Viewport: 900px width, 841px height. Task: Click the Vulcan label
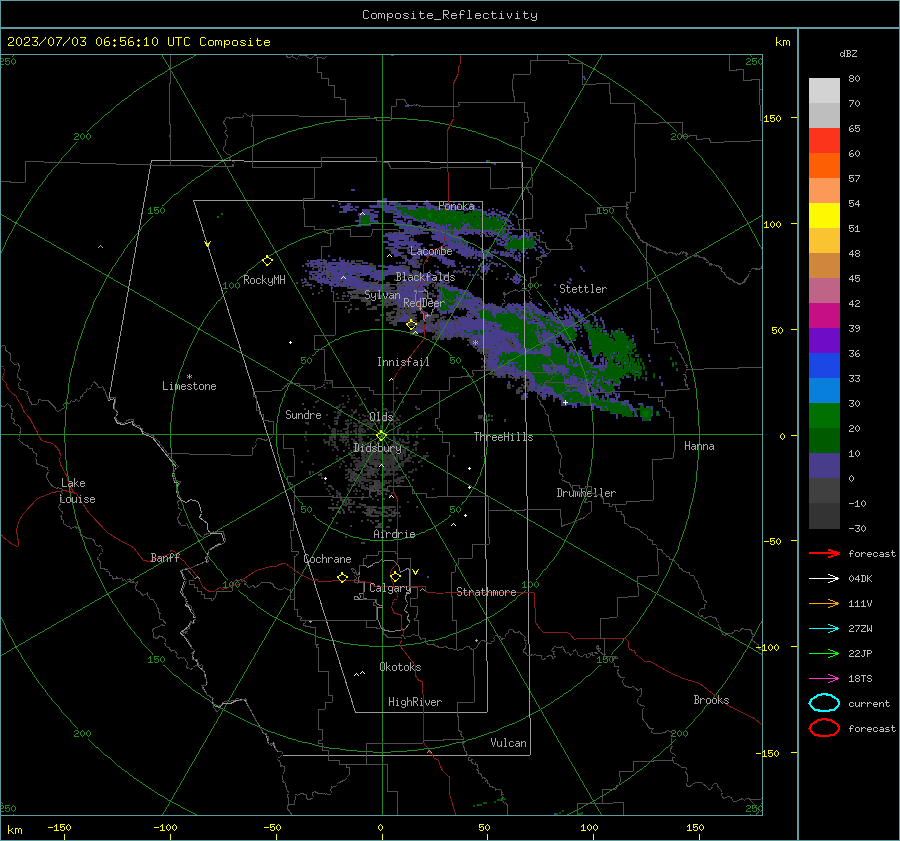coord(508,743)
